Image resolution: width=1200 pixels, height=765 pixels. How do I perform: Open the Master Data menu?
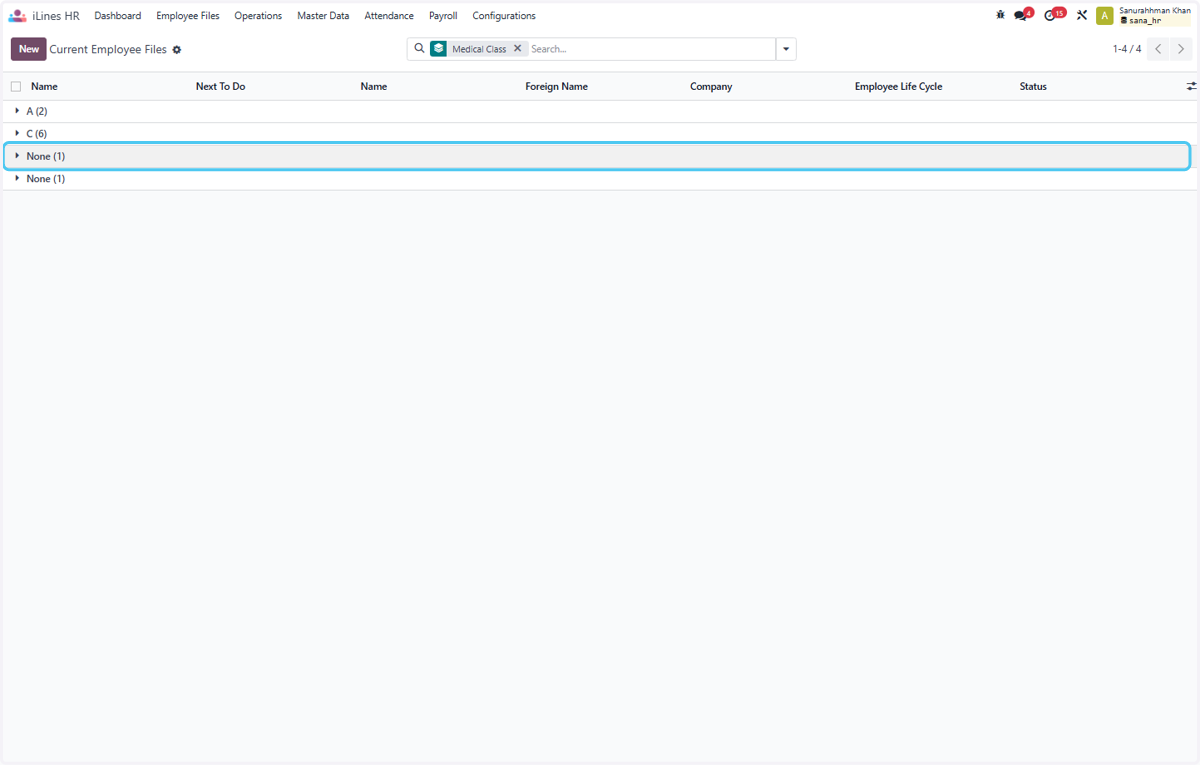[323, 16]
